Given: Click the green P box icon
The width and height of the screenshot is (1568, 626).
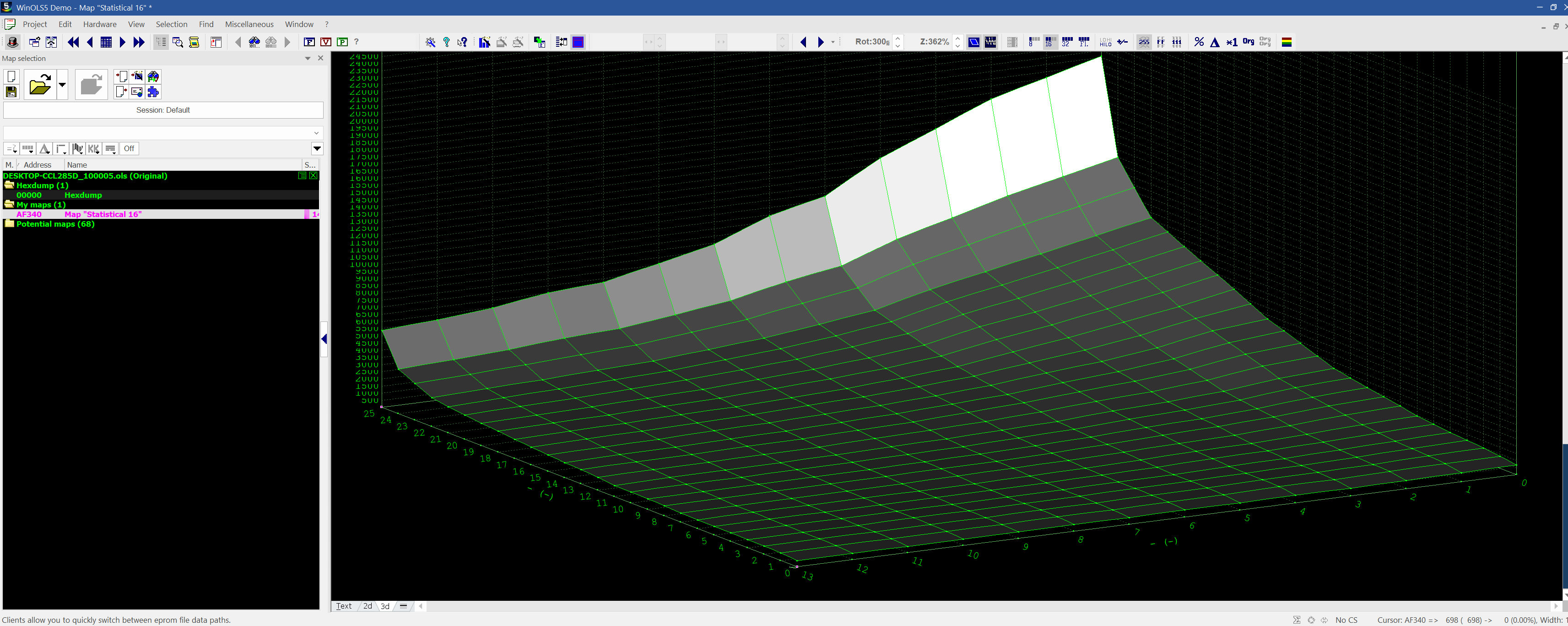Looking at the screenshot, I should click(x=342, y=42).
